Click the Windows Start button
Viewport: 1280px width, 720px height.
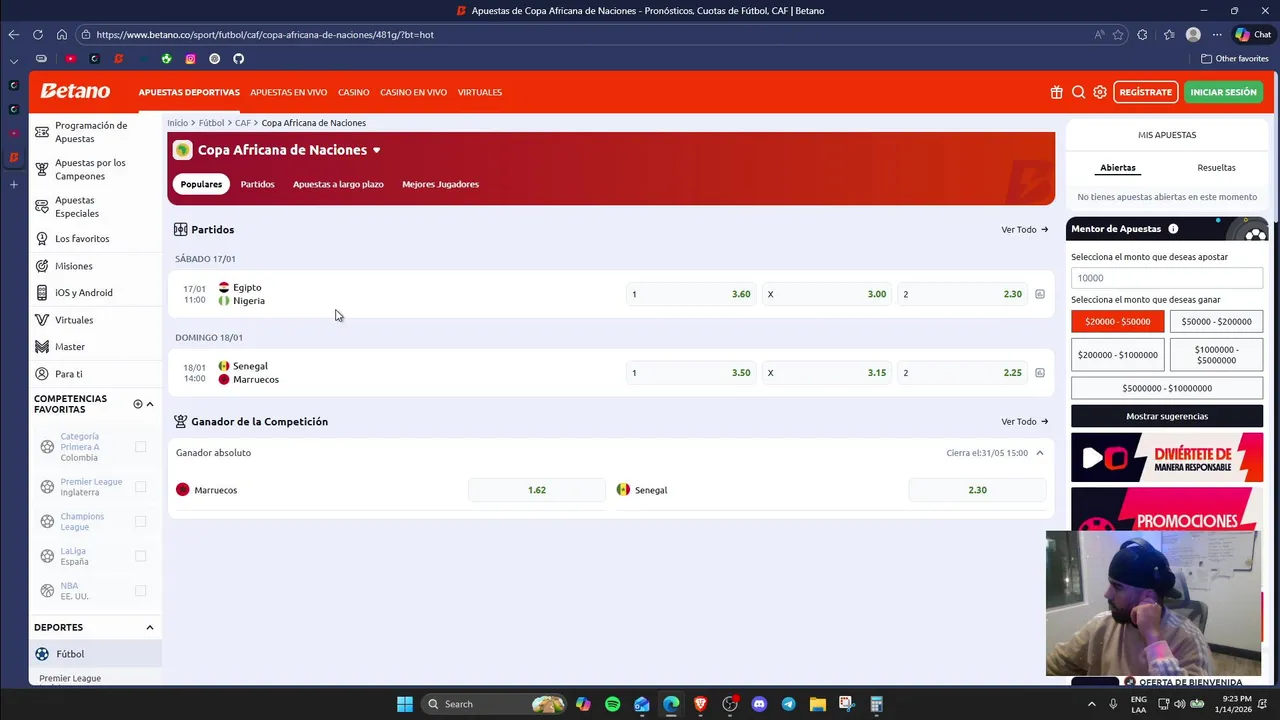click(405, 704)
